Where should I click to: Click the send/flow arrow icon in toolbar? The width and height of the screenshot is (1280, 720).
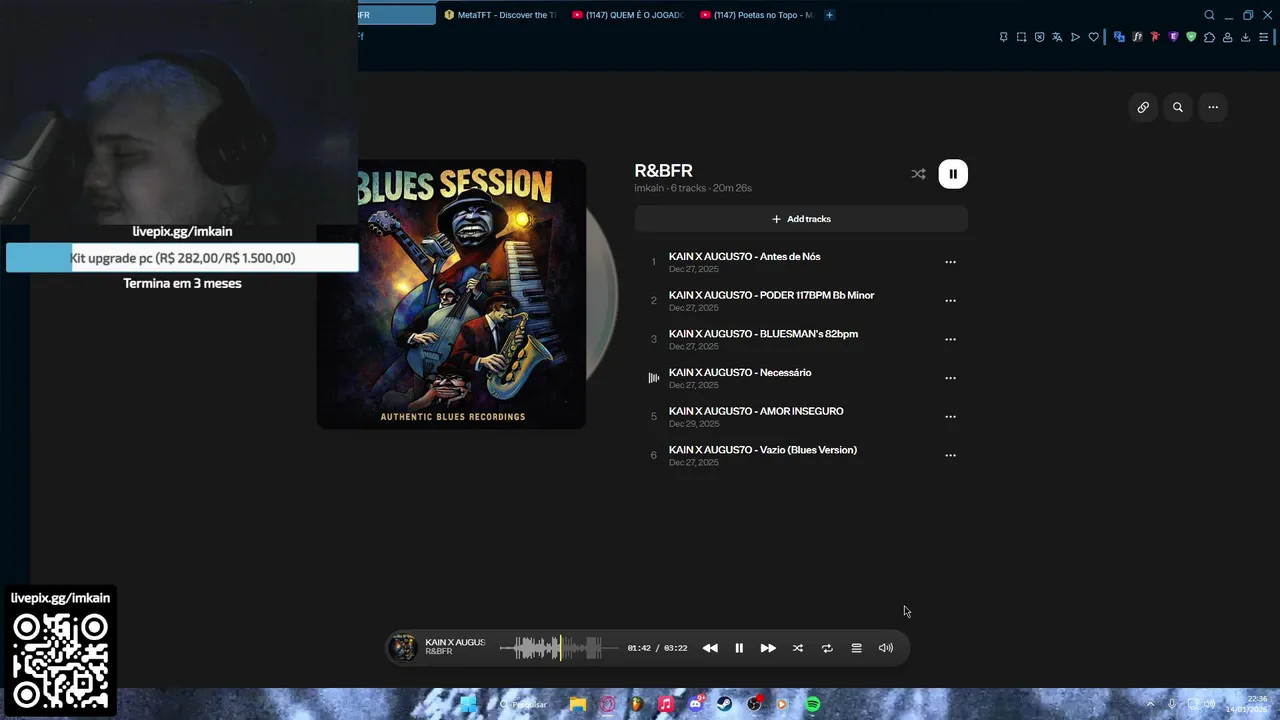tap(1075, 37)
